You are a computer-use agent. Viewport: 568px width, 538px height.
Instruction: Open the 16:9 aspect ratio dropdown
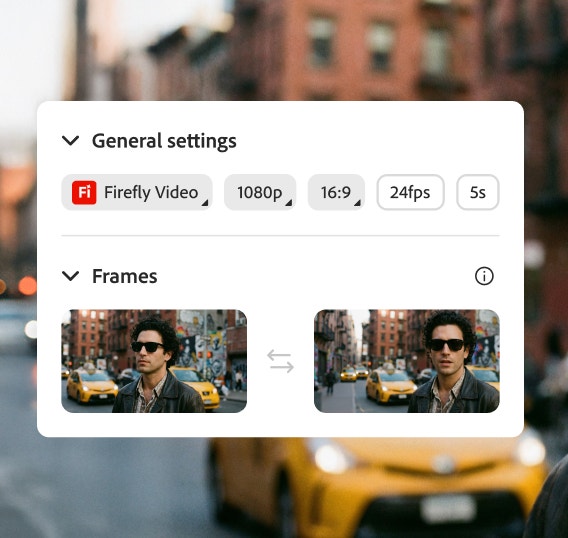tap(336, 192)
